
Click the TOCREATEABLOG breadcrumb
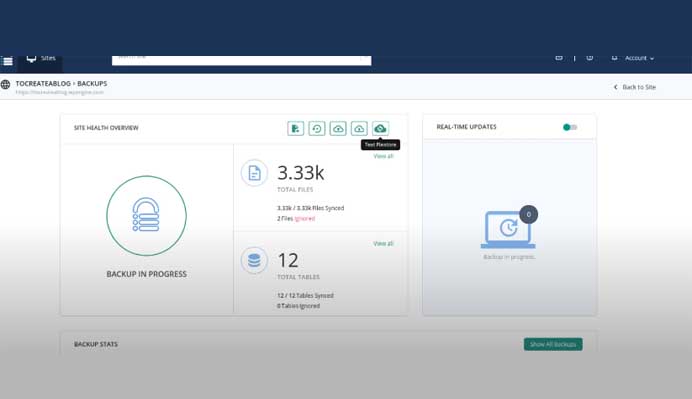click(43, 83)
